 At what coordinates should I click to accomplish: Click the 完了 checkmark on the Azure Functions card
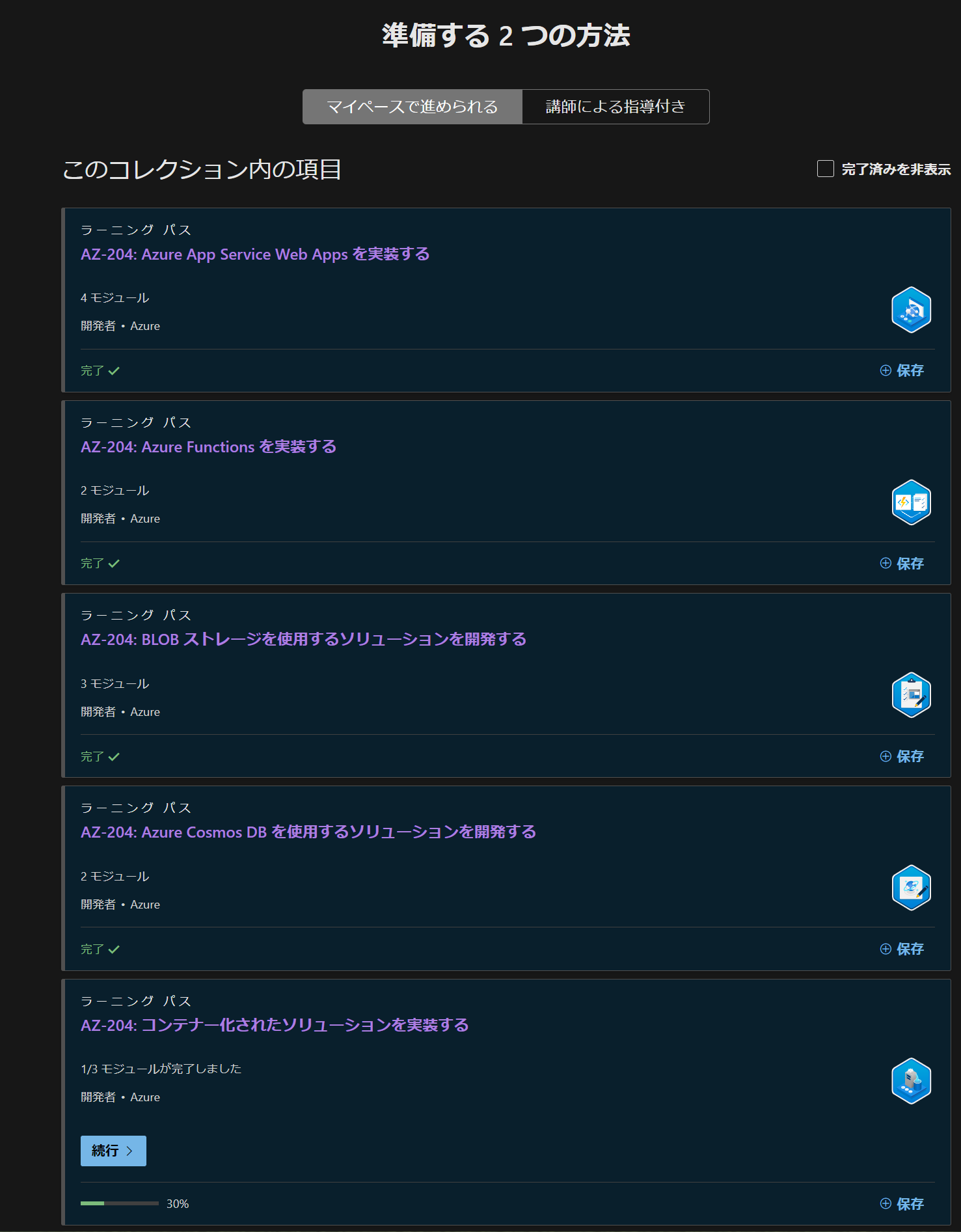[114, 564]
